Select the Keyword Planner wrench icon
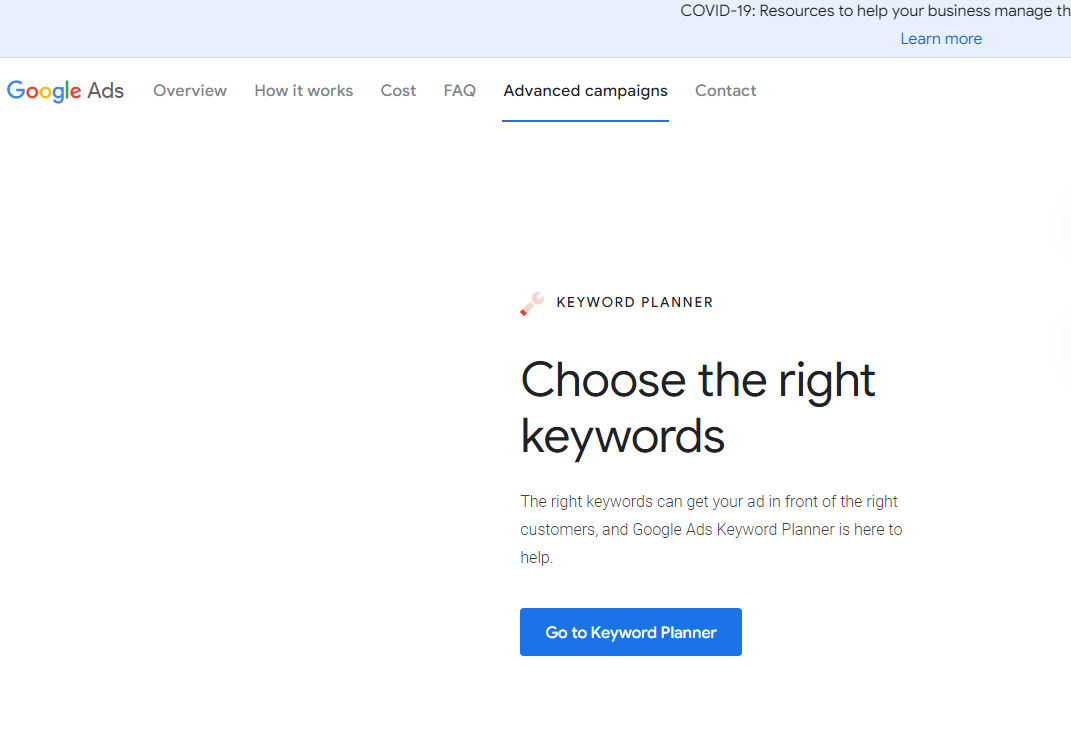Screen dimensions: 1071x735 (x=531, y=303)
